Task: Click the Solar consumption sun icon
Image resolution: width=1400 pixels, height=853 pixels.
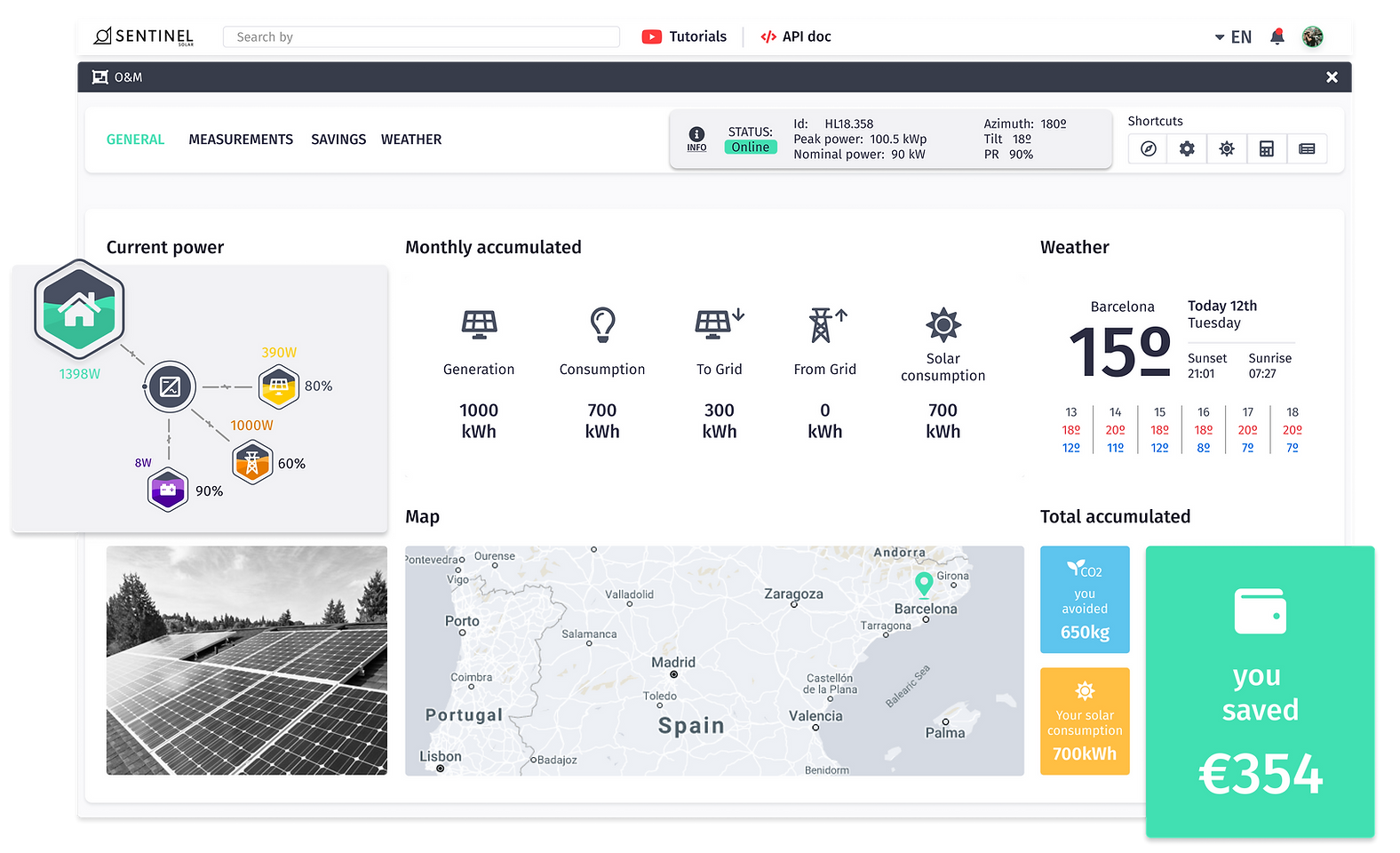Action: (x=943, y=325)
